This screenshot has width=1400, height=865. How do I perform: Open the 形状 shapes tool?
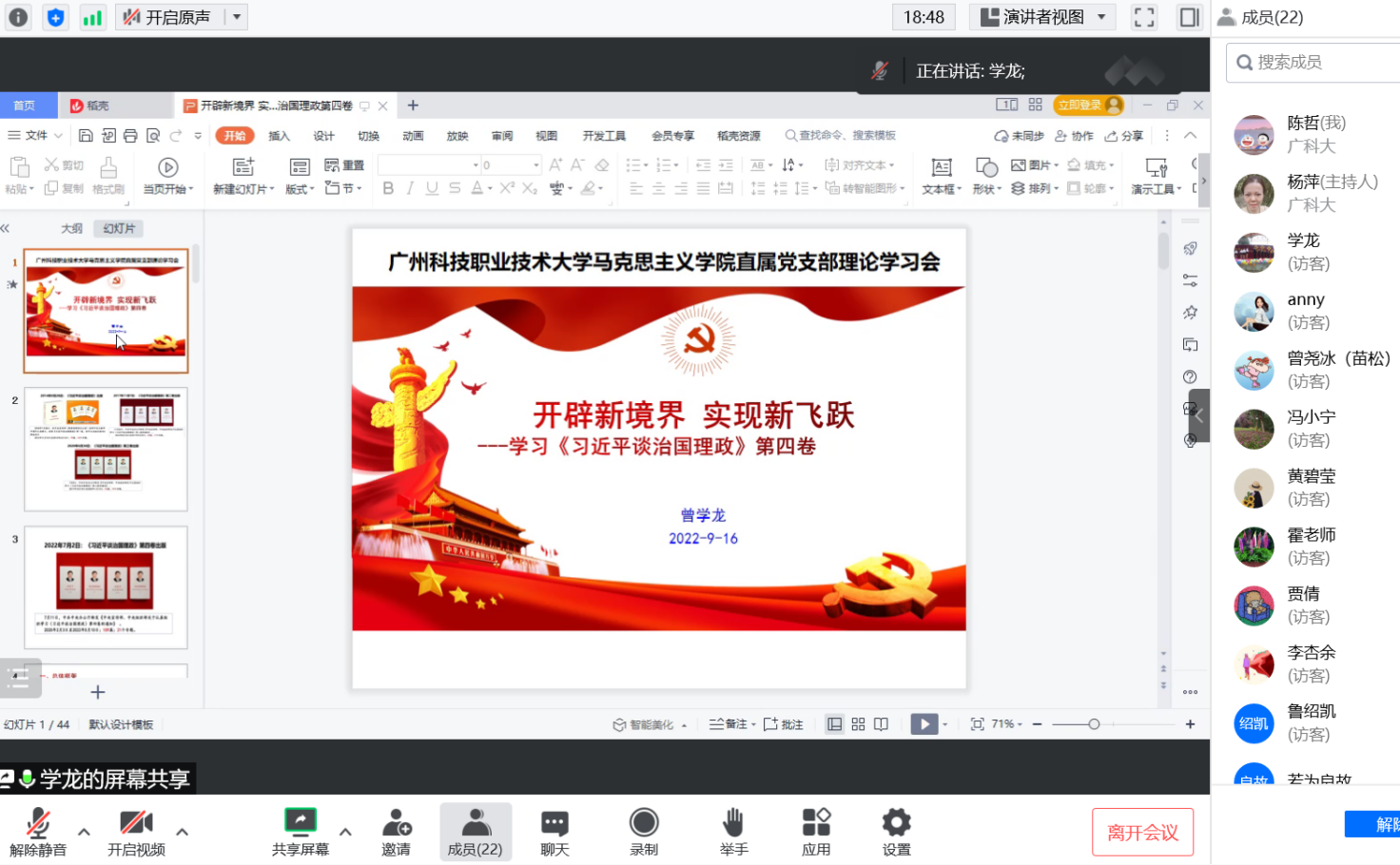(985, 179)
